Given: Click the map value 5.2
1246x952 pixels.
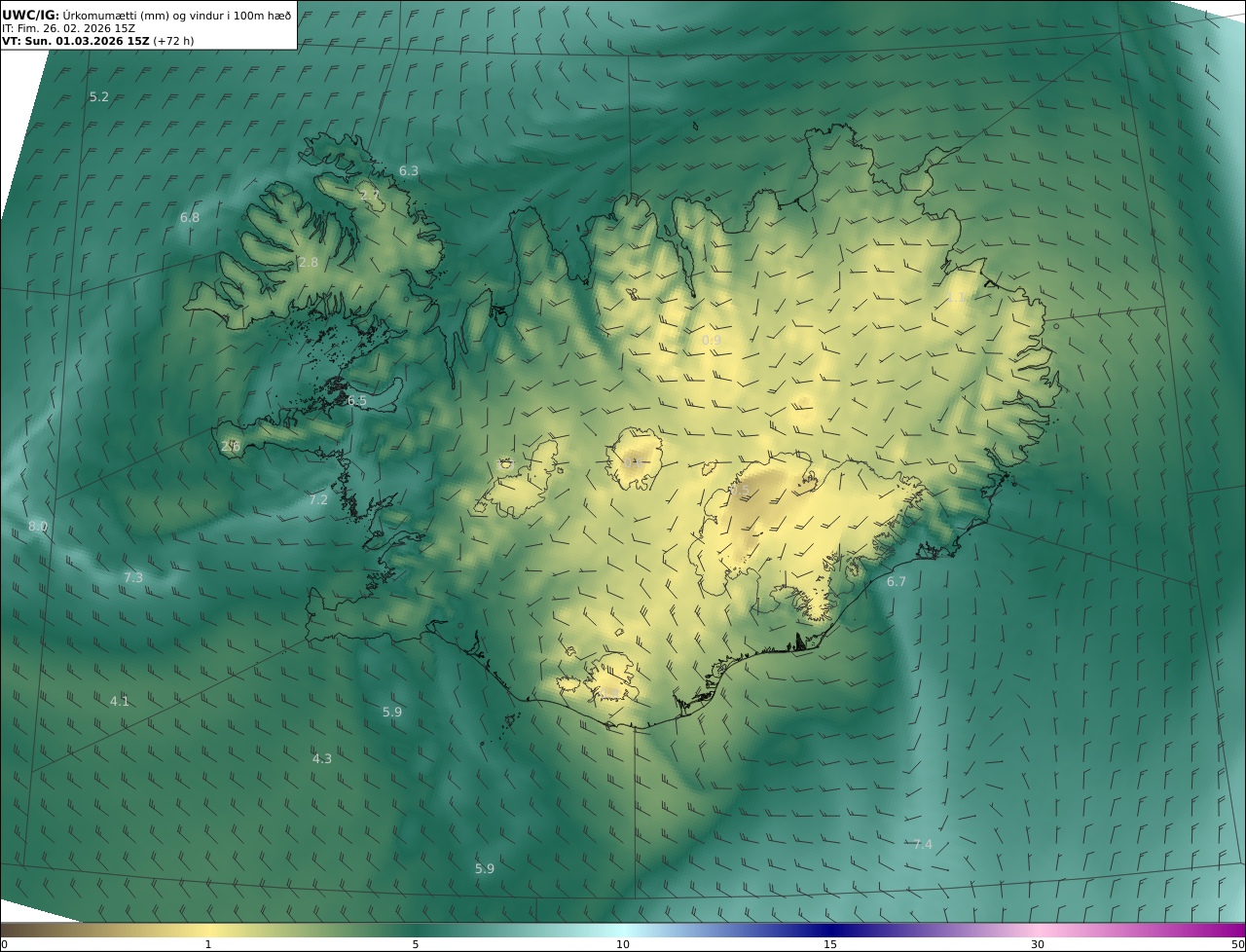Looking at the screenshot, I should [x=99, y=97].
